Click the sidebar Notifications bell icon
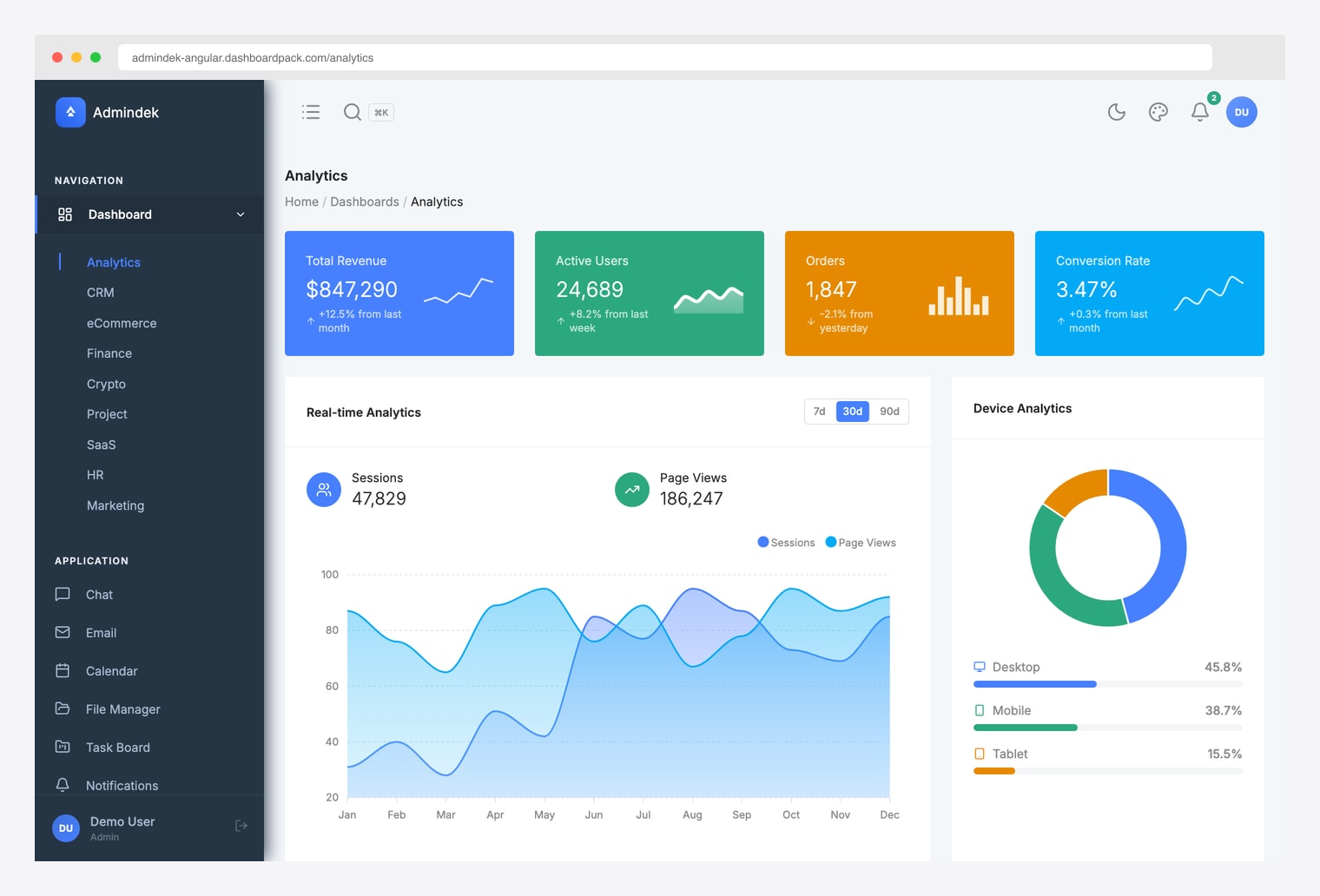 [63, 786]
